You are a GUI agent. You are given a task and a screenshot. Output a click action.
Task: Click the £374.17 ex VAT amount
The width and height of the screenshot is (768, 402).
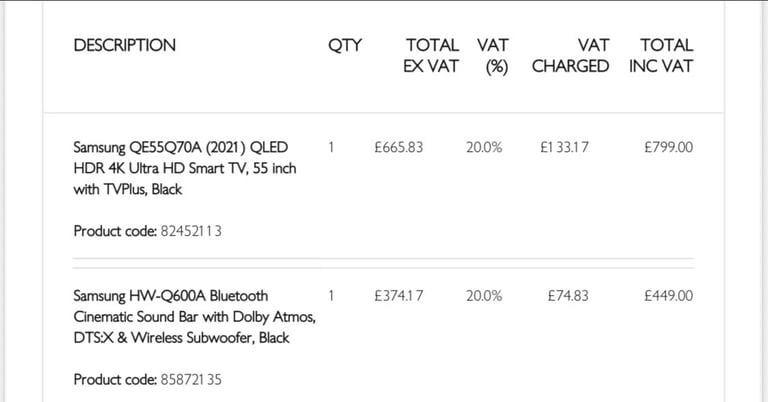pyautogui.click(x=399, y=295)
